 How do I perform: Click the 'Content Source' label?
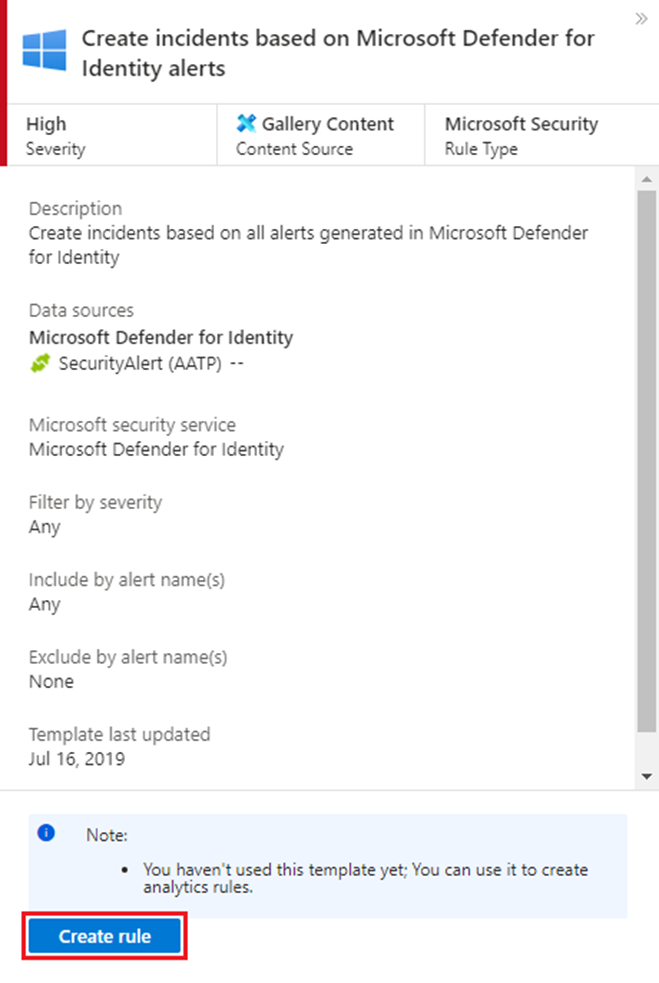[294, 149]
